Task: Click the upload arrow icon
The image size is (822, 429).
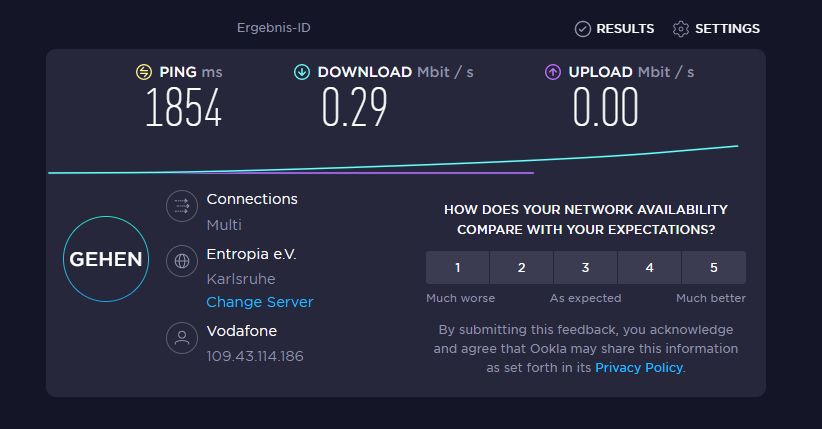Action: tap(553, 72)
